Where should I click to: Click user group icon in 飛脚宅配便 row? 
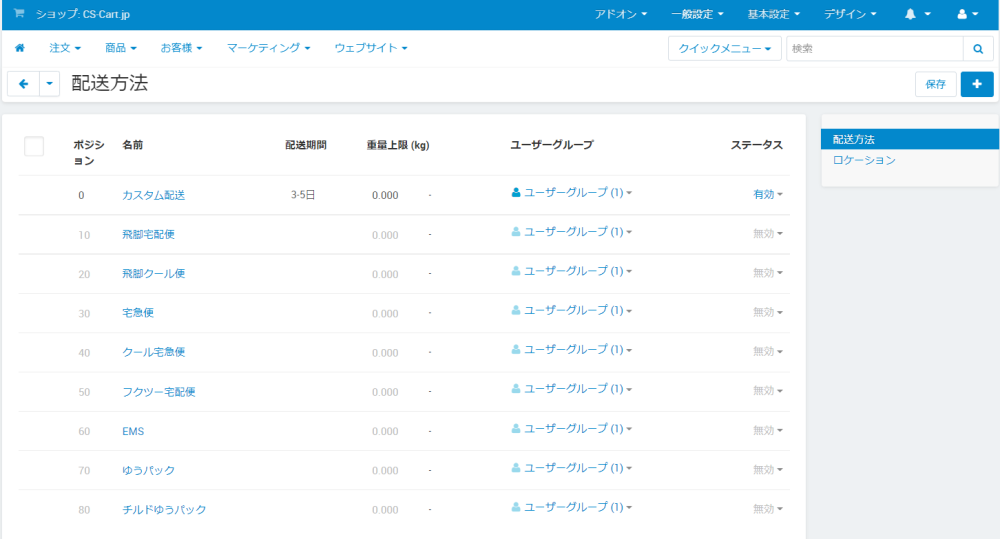tap(516, 232)
